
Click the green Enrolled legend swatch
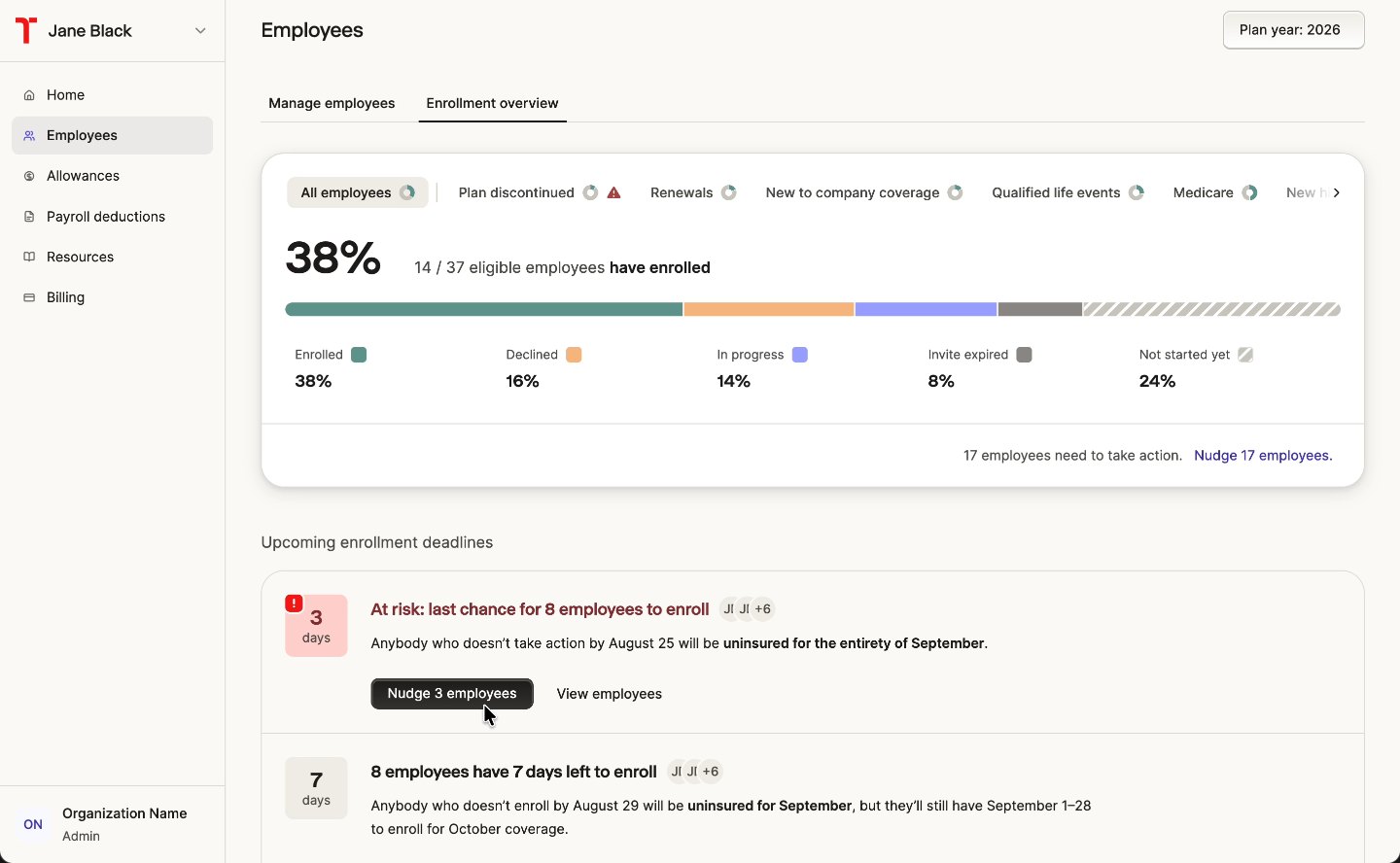359,355
